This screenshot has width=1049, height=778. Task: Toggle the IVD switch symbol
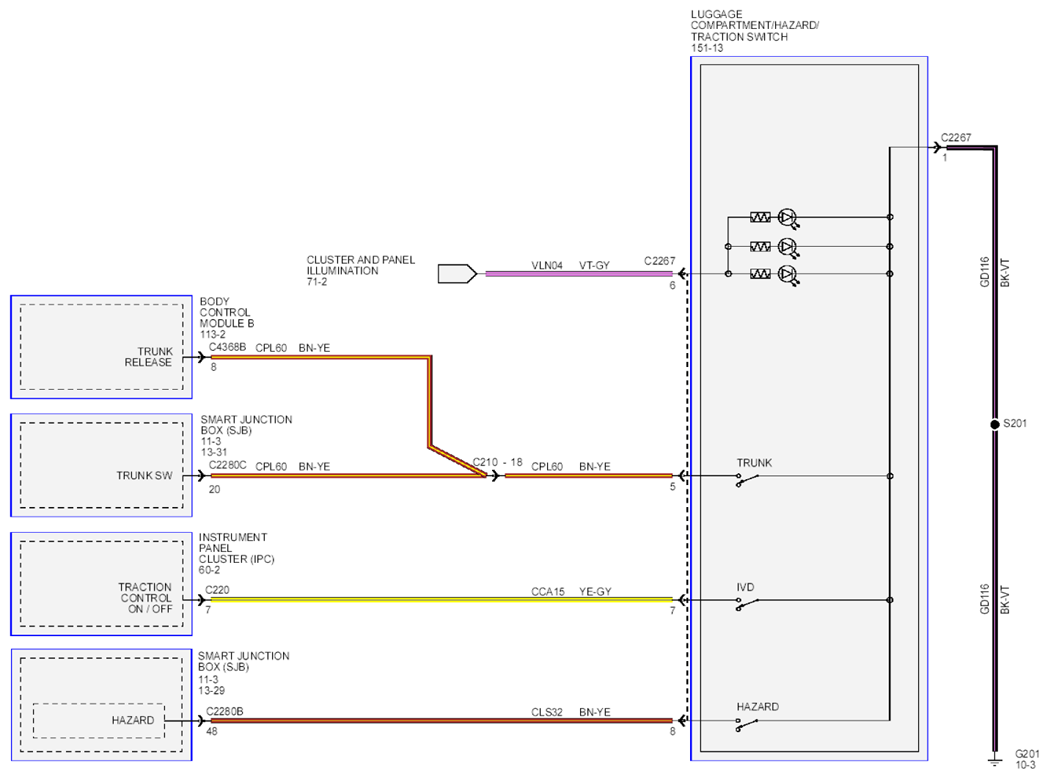pos(747,603)
